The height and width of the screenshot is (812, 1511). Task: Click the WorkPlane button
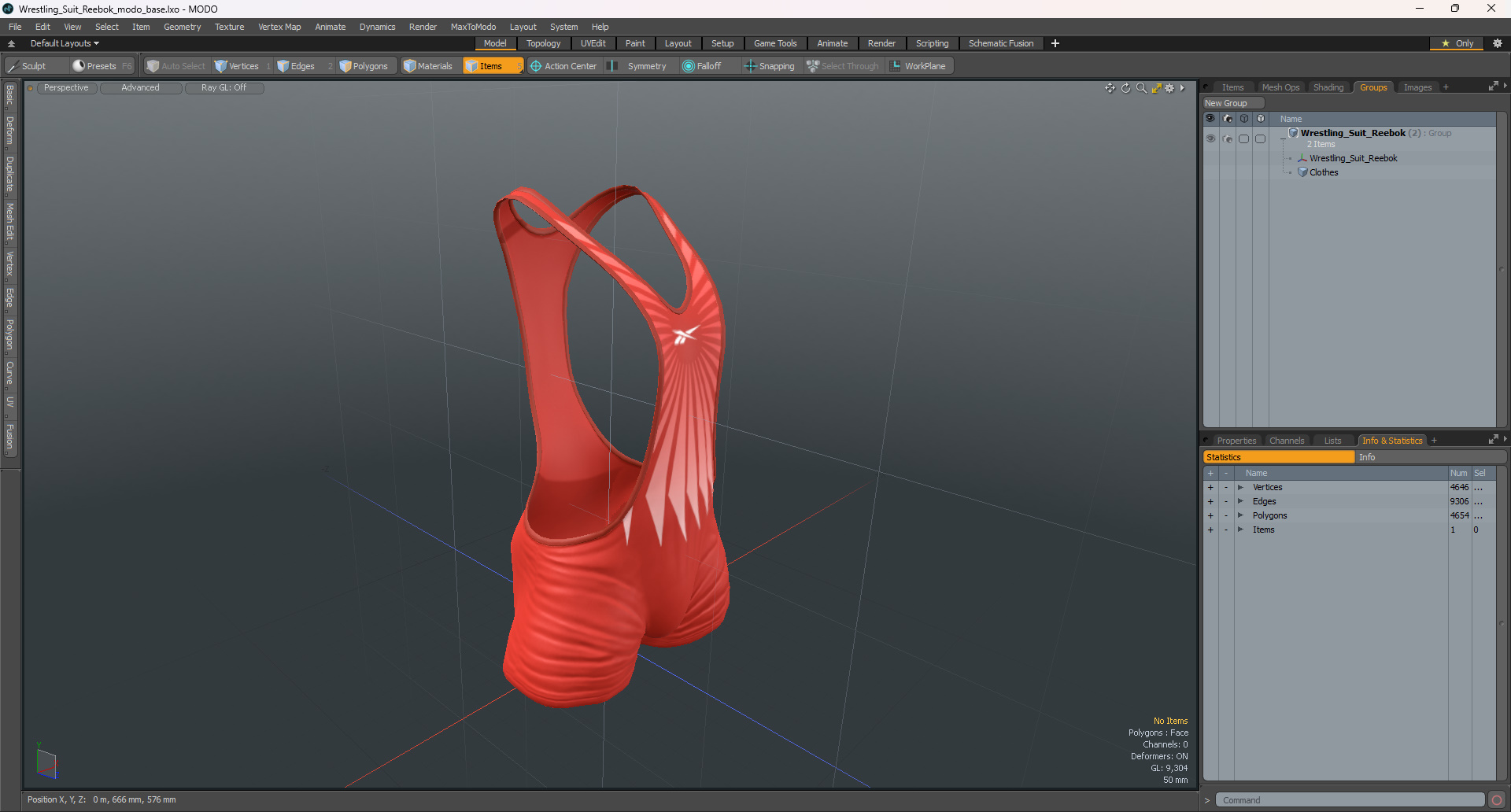click(918, 66)
